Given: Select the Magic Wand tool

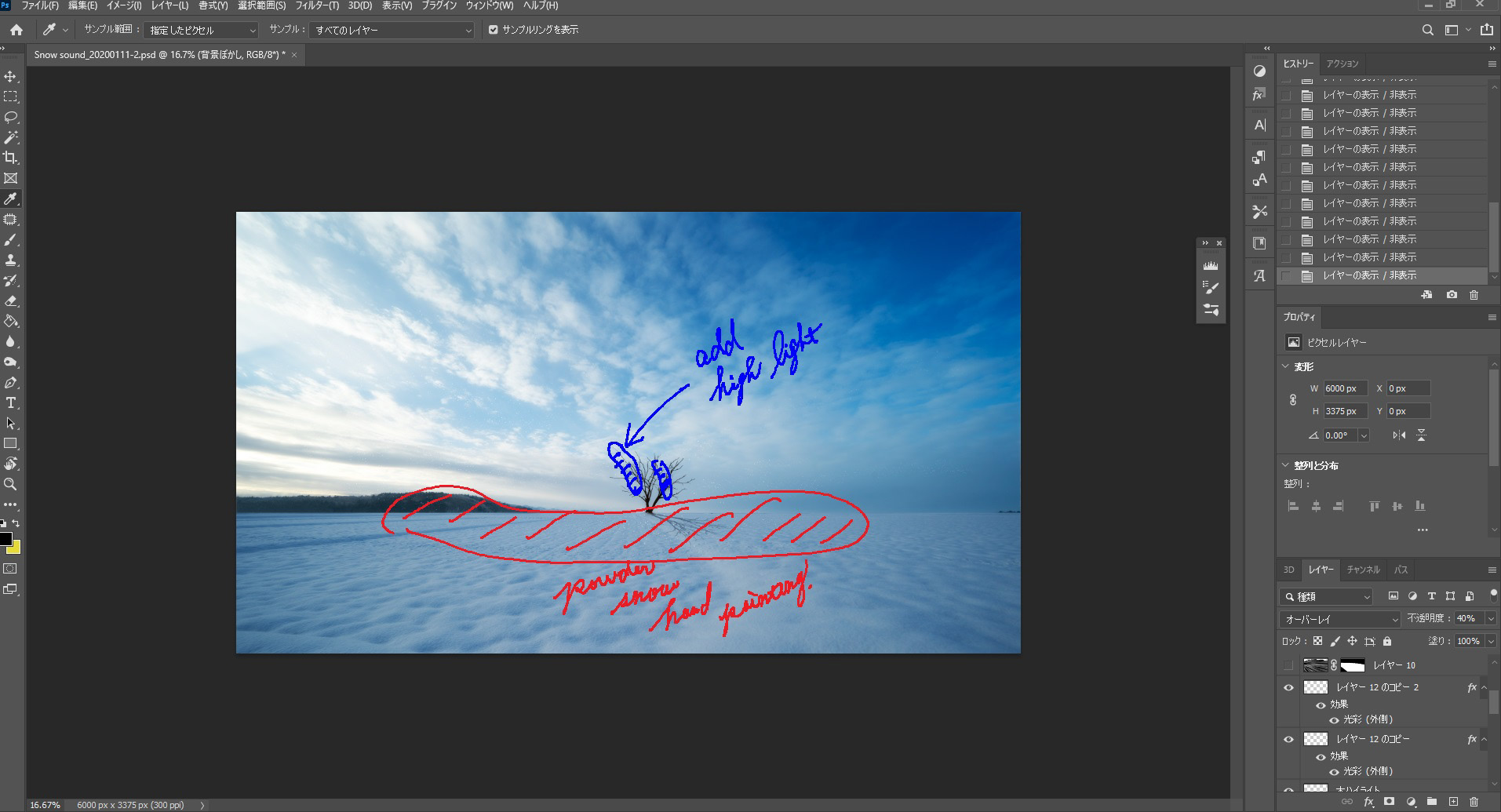Looking at the screenshot, I should (x=11, y=138).
